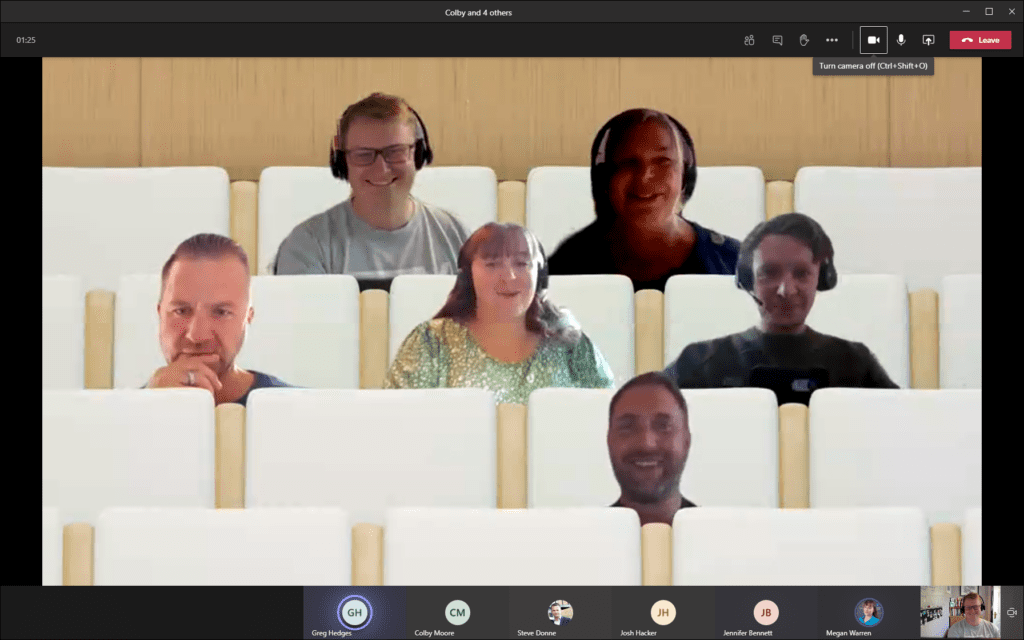Viewport: 1024px width, 640px height.
Task: Open the meeting chat icon
Action: click(x=777, y=40)
